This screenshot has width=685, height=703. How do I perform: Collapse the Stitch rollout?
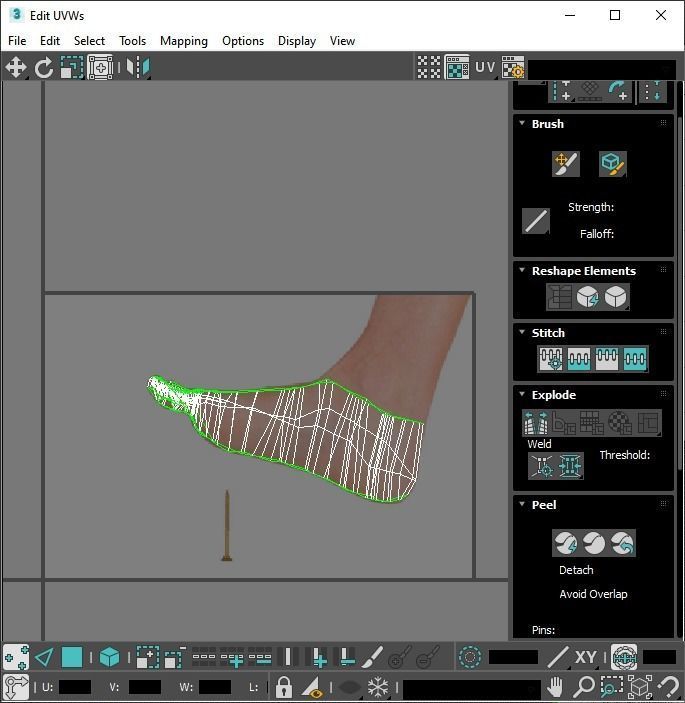click(522, 332)
